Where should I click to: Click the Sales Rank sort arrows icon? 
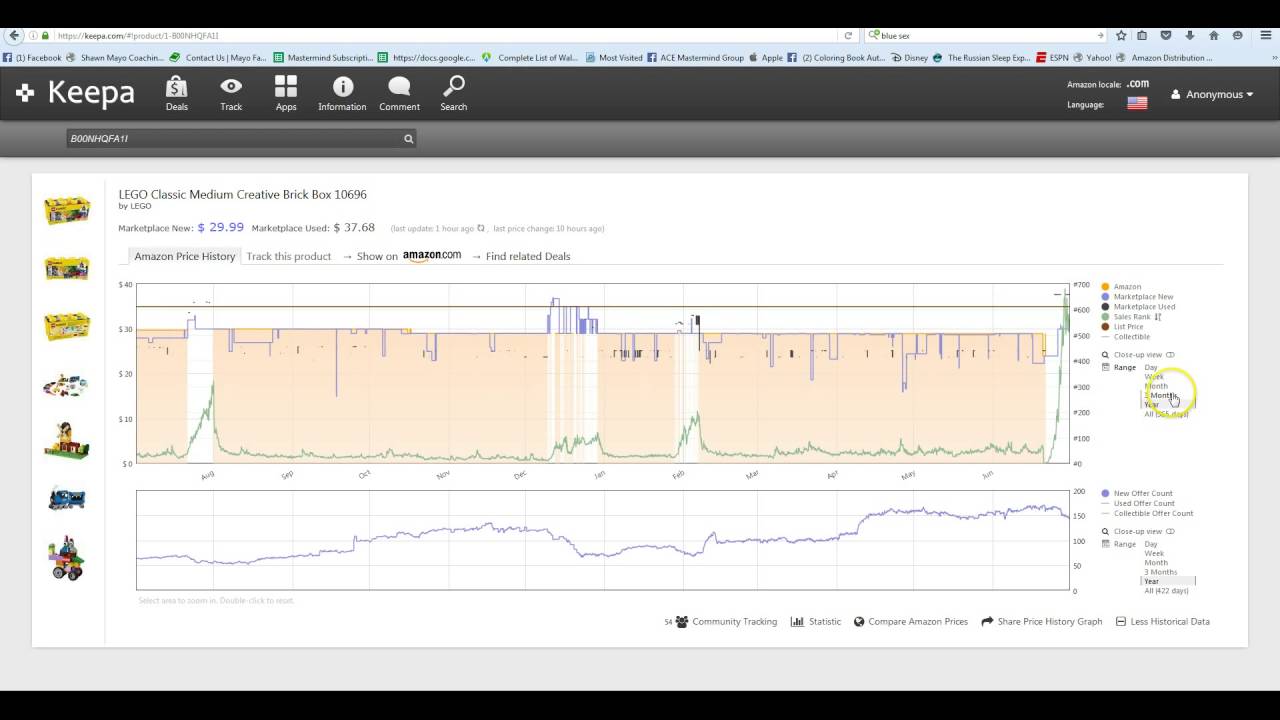click(1158, 317)
